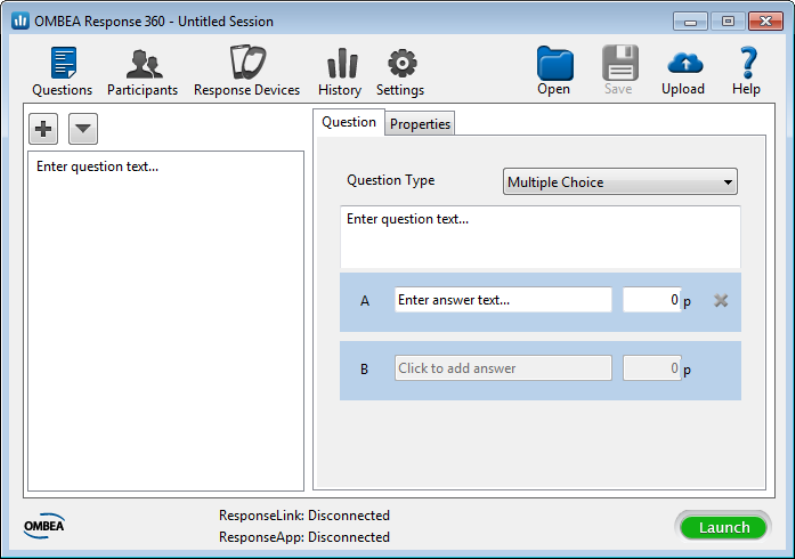This screenshot has height=559, width=795.
Task: Click 'Click to add answer' field B
Action: pos(503,368)
